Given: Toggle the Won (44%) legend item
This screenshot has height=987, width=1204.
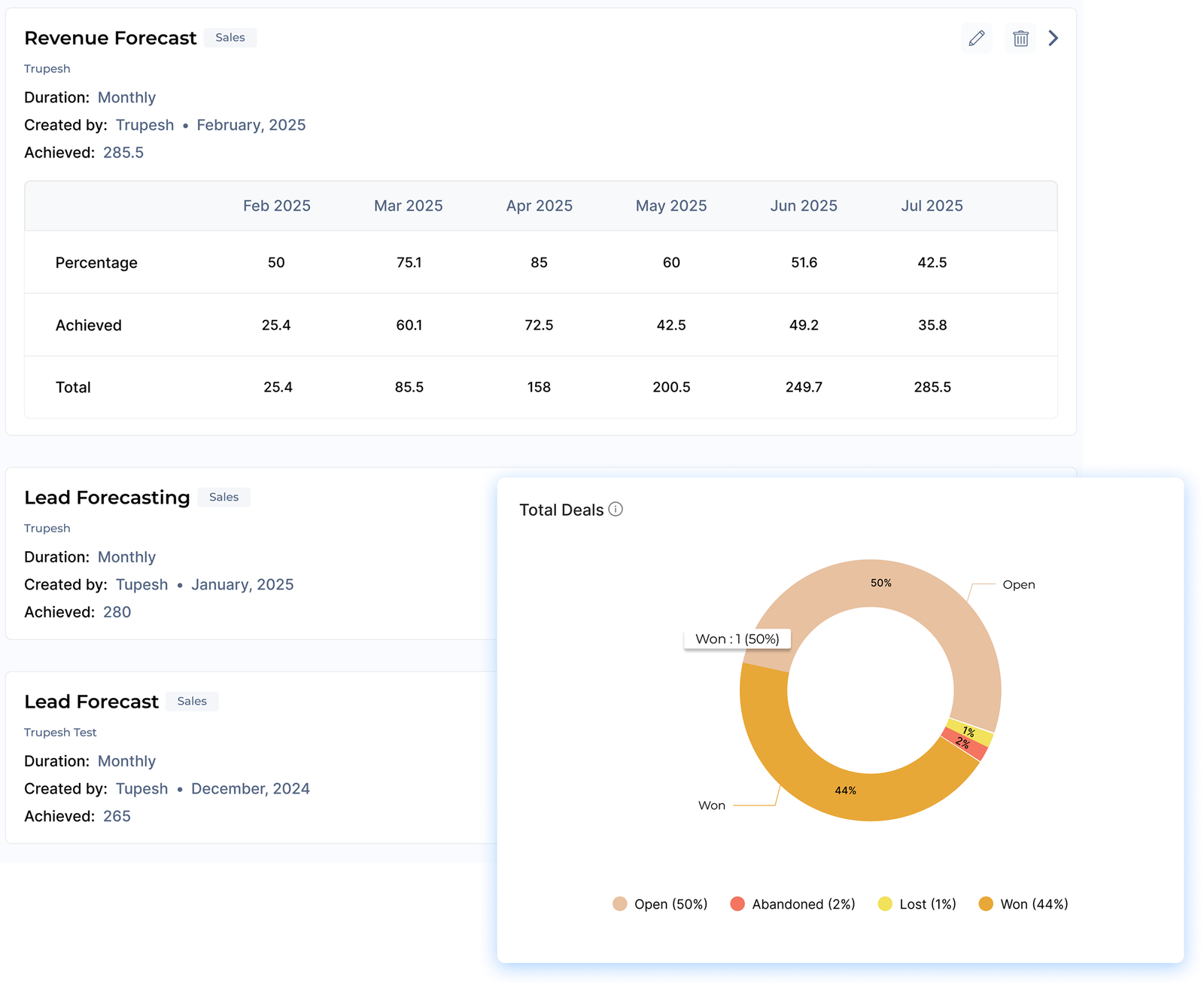Looking at the screenshot, I should [1023, 904].
